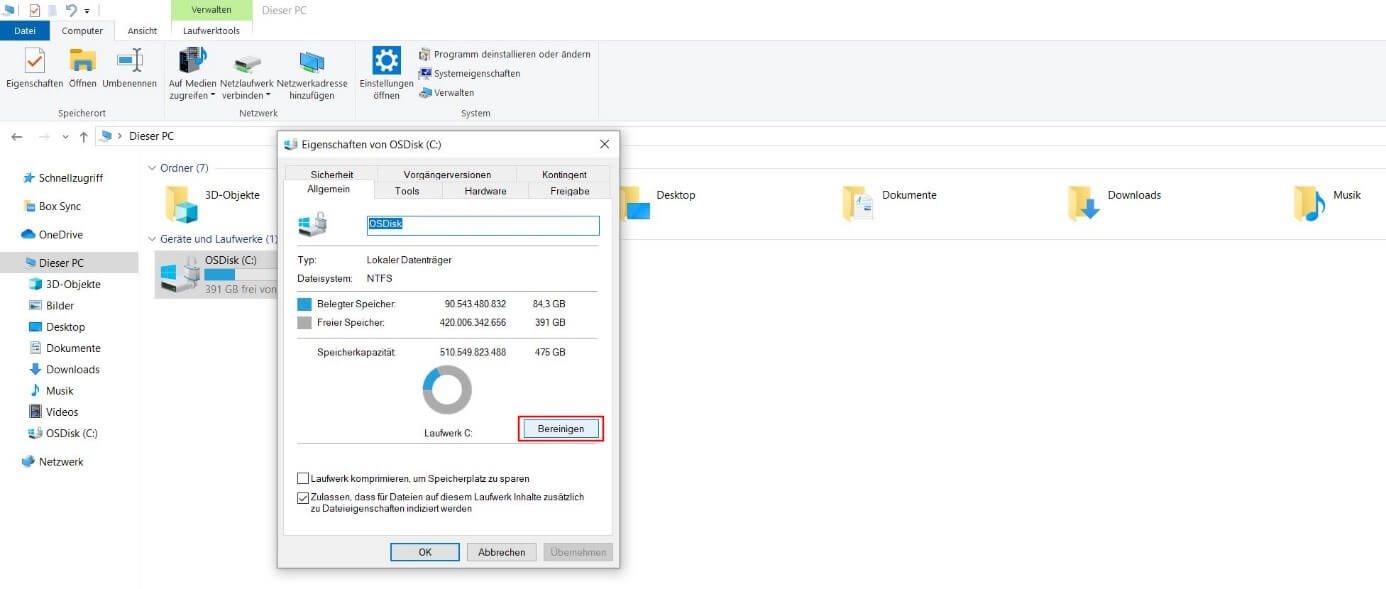Click Verwalten in the System ribbon group

(446, 92)
